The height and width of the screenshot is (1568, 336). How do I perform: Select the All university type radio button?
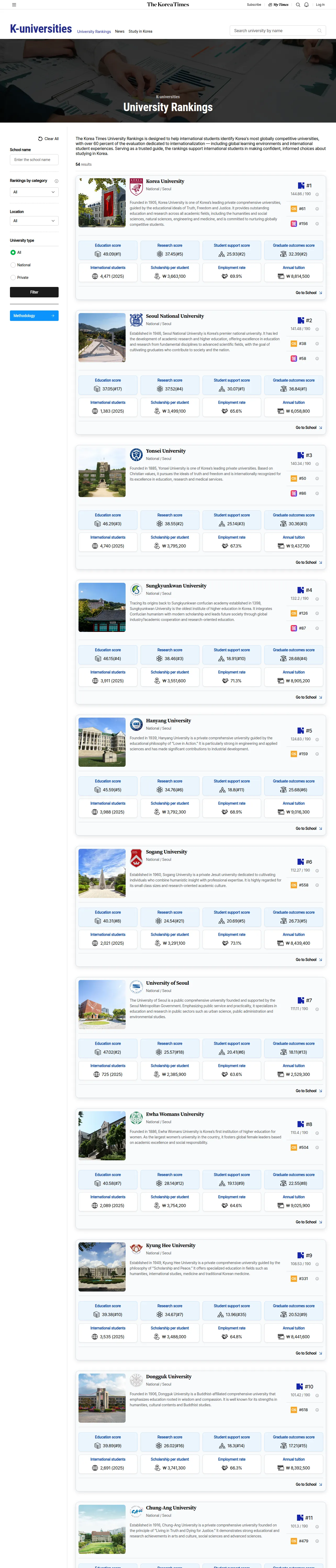pyautogui.click(x=13, y=253)
